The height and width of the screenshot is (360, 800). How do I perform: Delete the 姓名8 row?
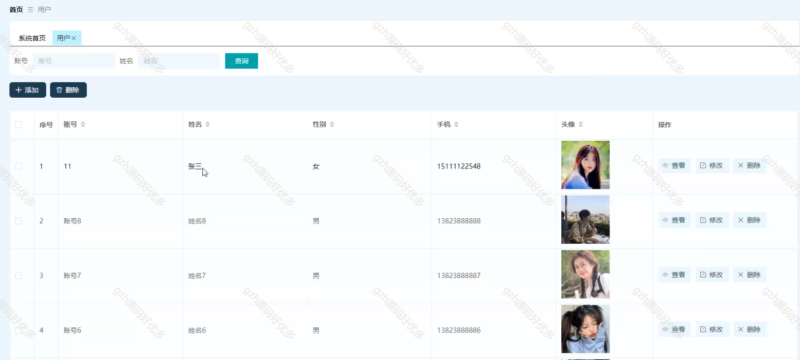click(749, 220)
